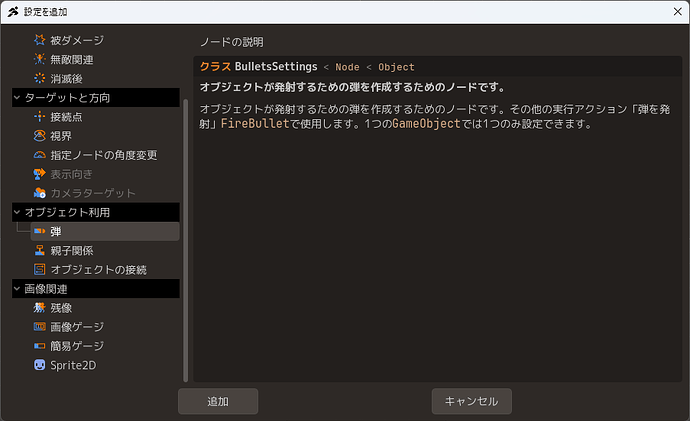Click the 画像関連 category header
Image resolution: width=690 pixels, height=421 pixels.
point(96,289)
